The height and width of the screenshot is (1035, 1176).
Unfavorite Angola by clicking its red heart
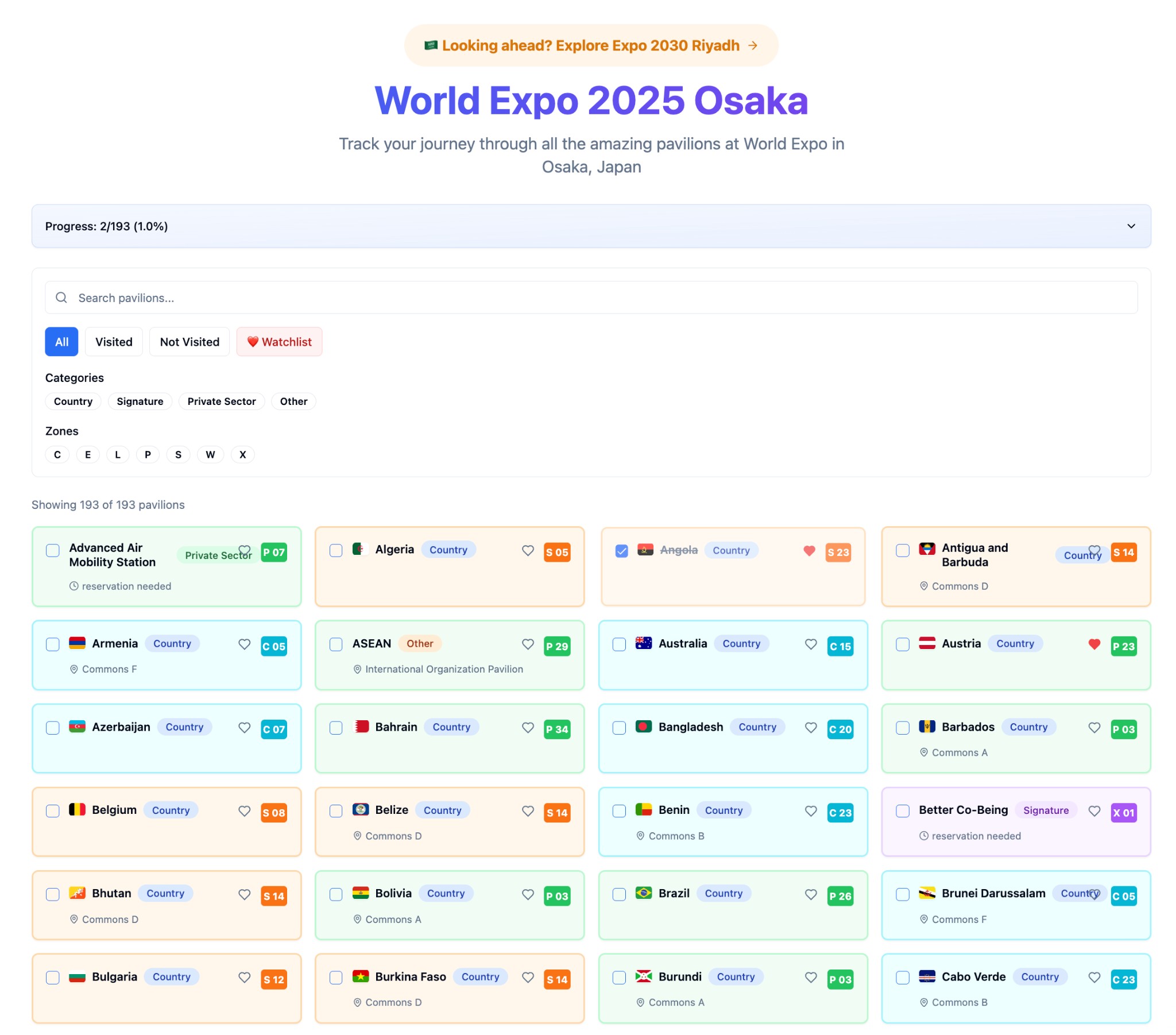809,551
